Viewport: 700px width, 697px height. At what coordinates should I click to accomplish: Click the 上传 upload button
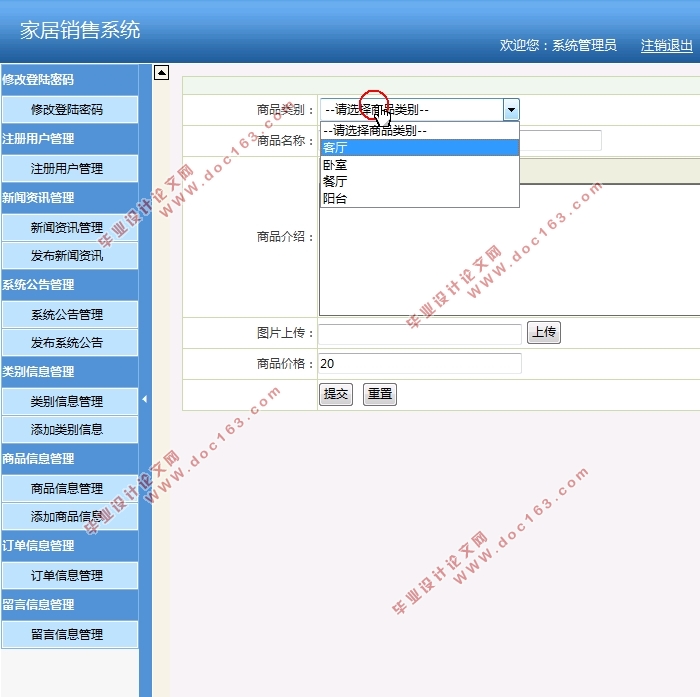[544, 332]
